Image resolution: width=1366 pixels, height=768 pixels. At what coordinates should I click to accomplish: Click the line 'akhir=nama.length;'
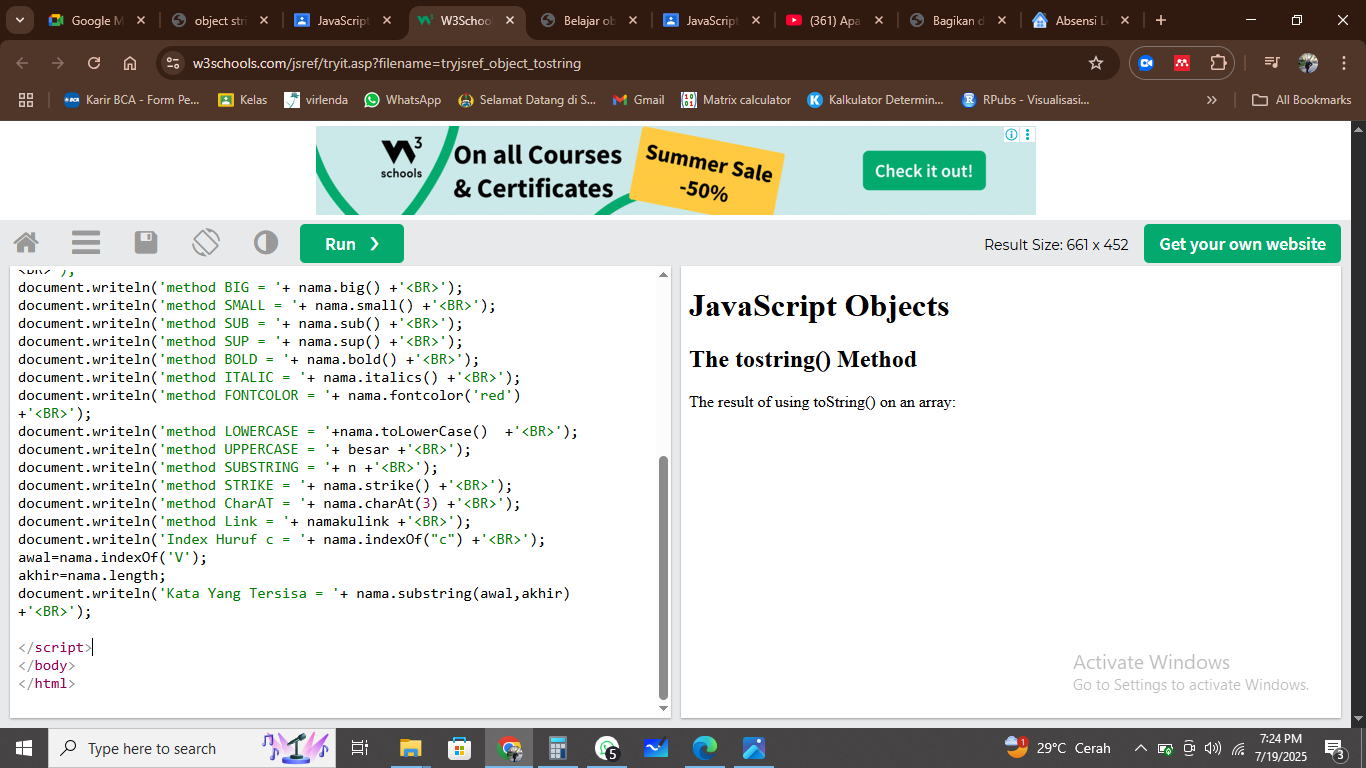tap(92, 575)
